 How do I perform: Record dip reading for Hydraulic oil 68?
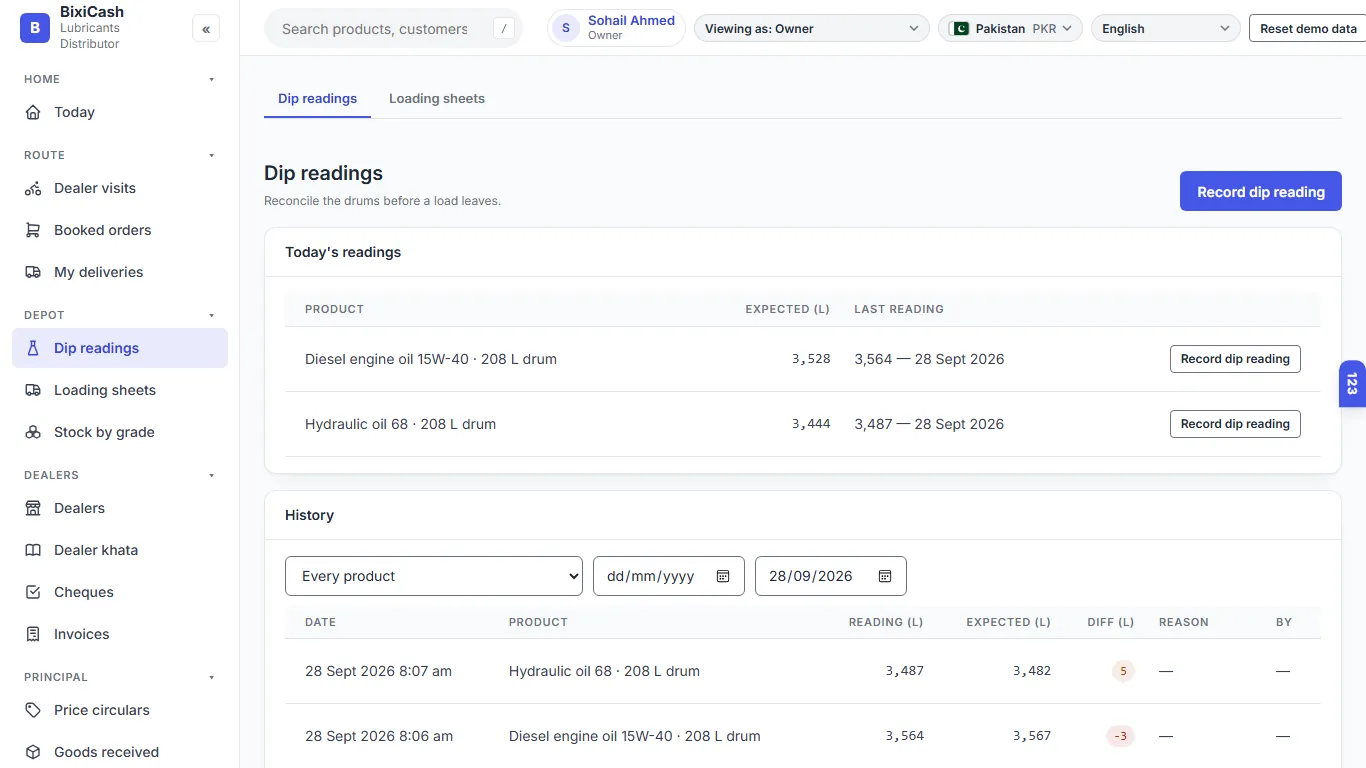(1235, 424)
